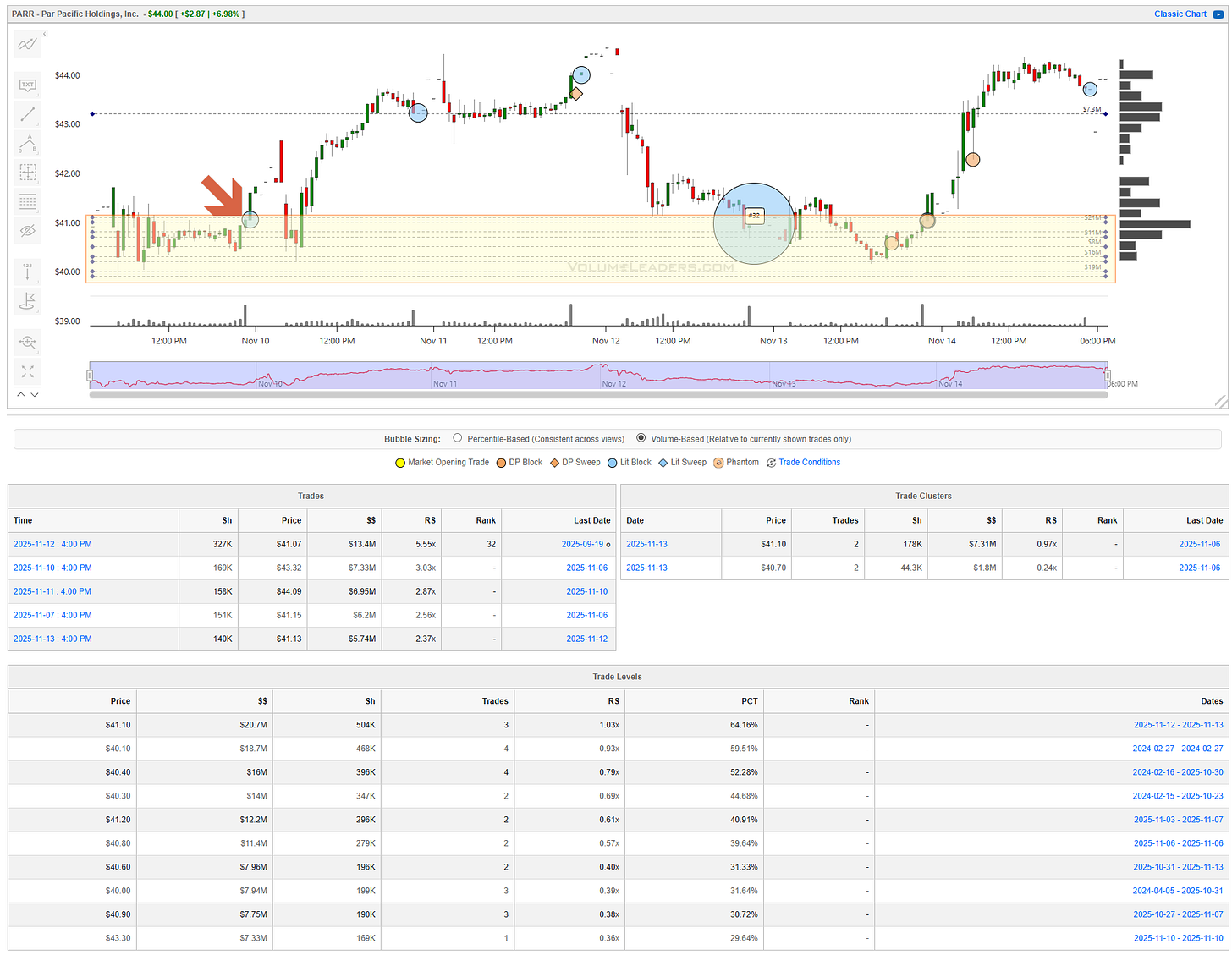Click the Lit Block bubble near Nov 11

click(418, 113)
